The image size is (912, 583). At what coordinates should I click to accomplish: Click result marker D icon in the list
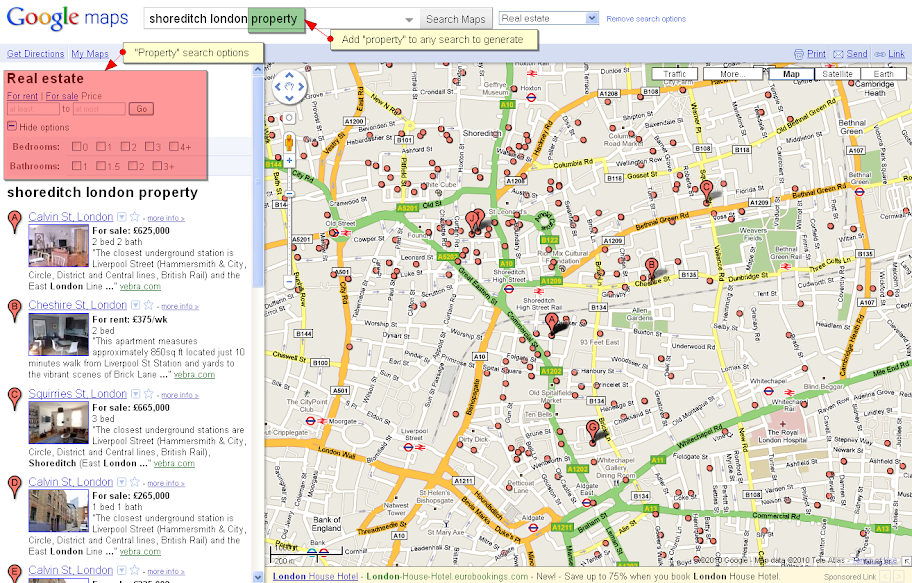point(15,488)
